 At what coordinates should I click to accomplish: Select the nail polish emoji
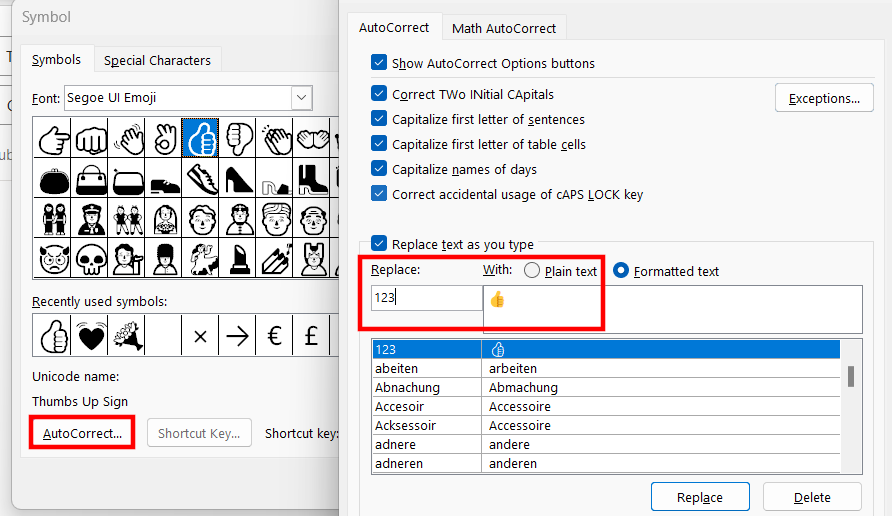click(275, 258)
